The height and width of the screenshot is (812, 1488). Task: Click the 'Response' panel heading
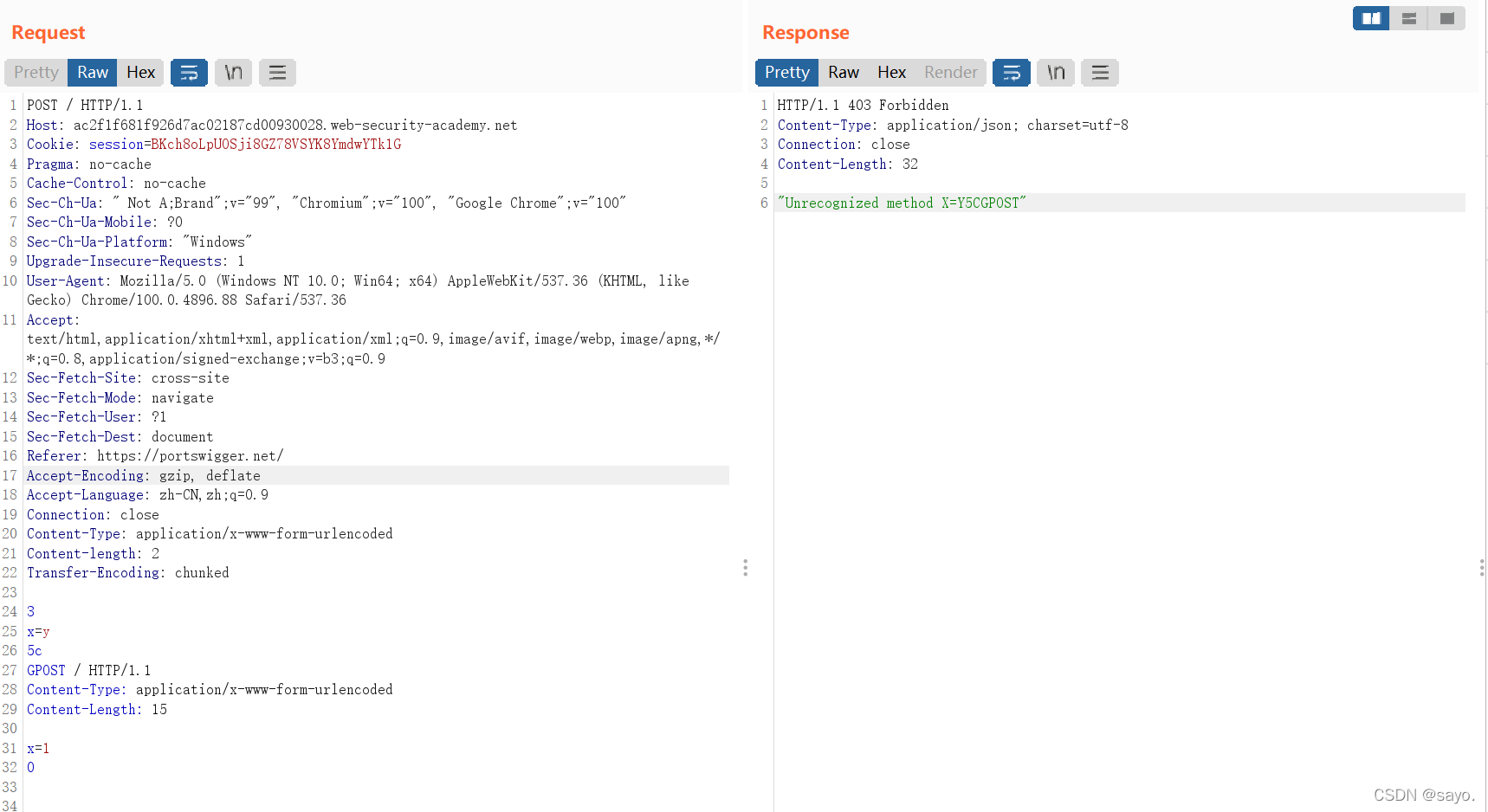coord(805,33)
